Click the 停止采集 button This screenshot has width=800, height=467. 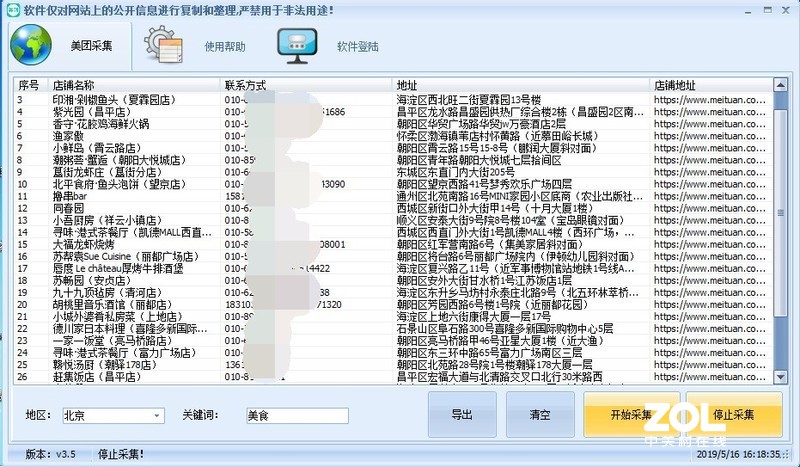[x=734, y=414]
